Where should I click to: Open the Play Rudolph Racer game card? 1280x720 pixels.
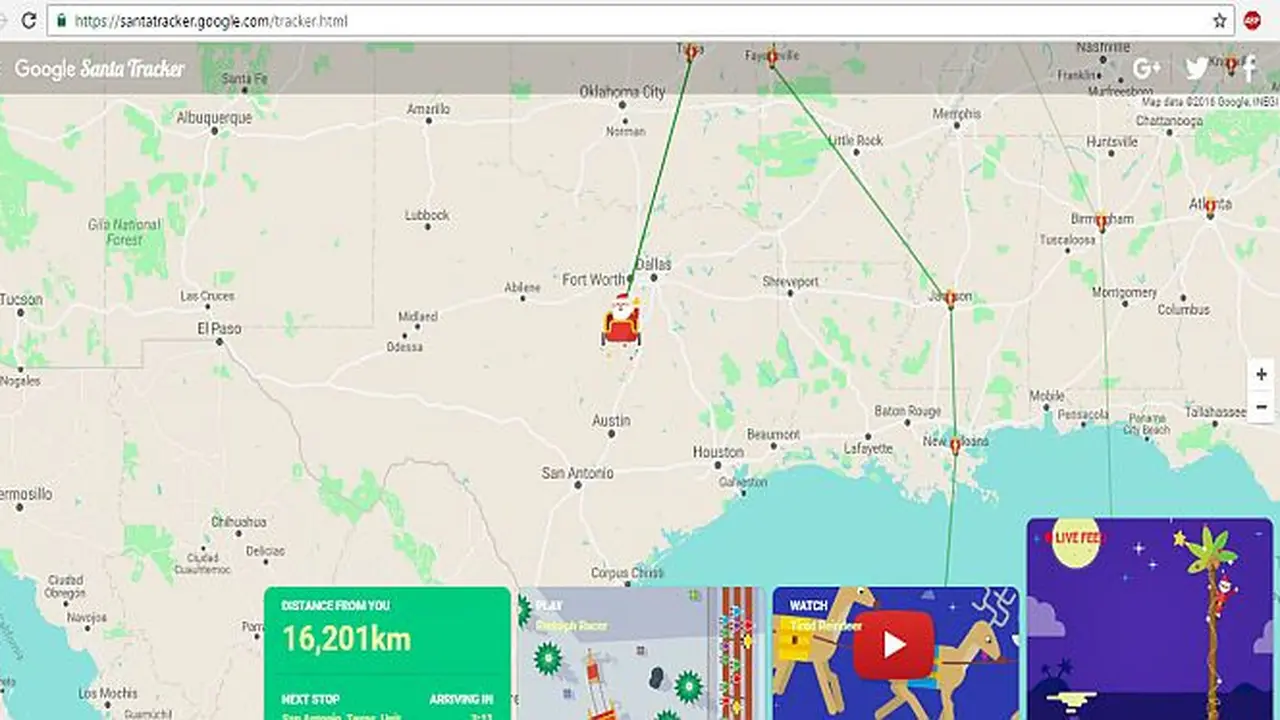coord(641,653)
